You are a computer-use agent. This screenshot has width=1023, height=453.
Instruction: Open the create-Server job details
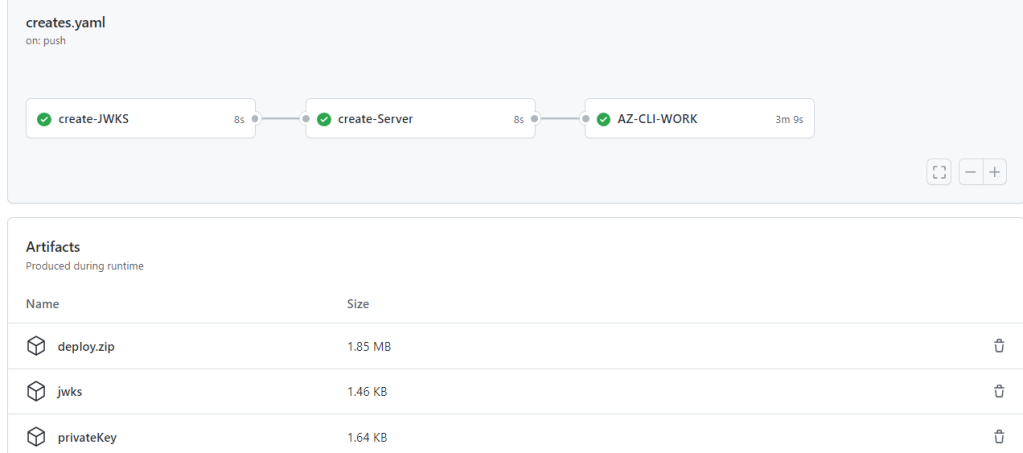pyautogui.click(x=375, y=119)
